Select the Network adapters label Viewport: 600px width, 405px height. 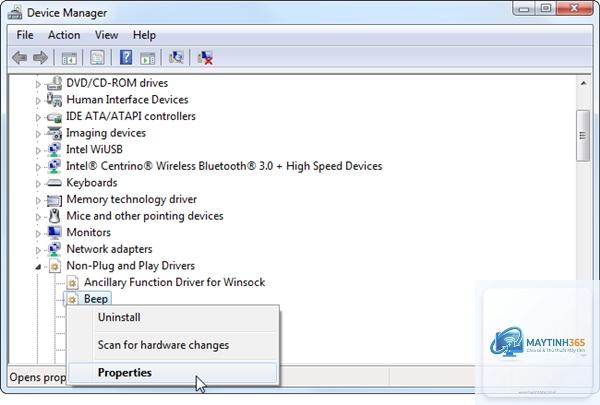109,249
